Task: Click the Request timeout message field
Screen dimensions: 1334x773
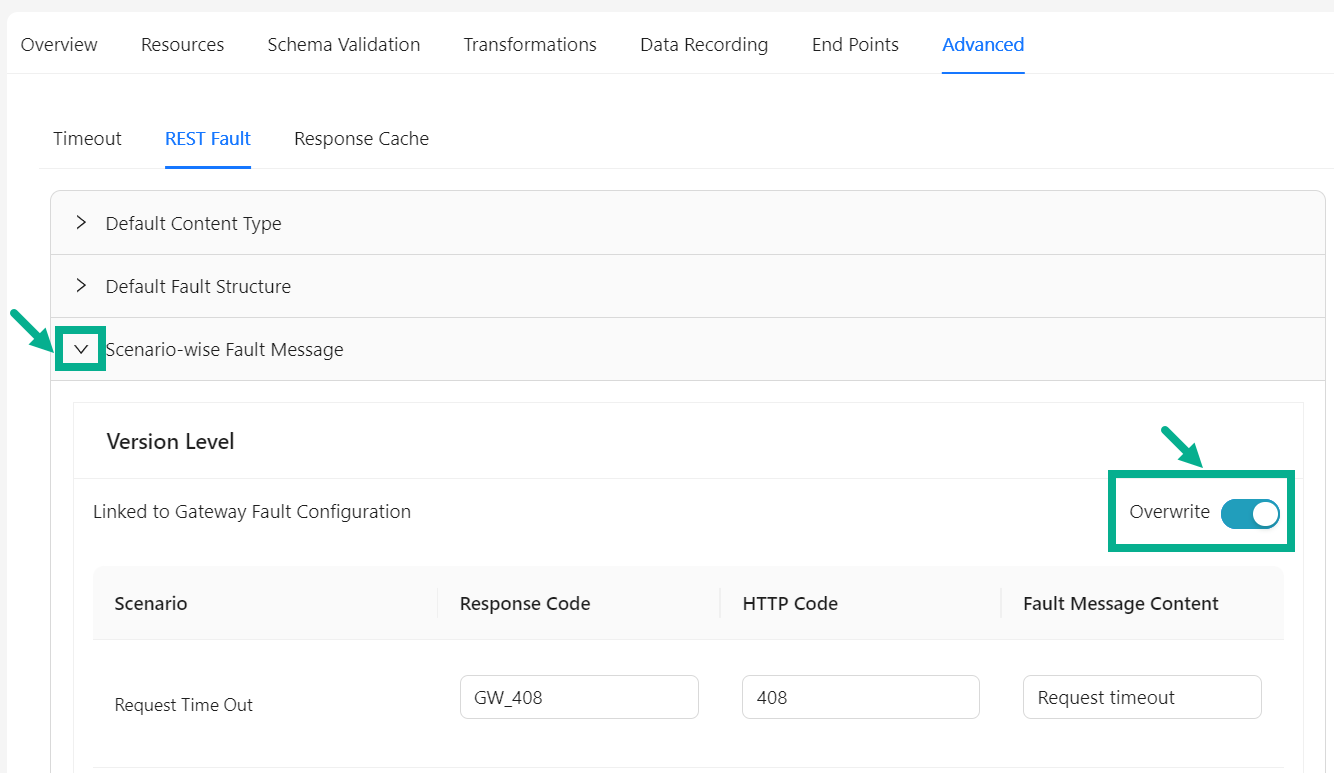Action: click(1141, 697)
